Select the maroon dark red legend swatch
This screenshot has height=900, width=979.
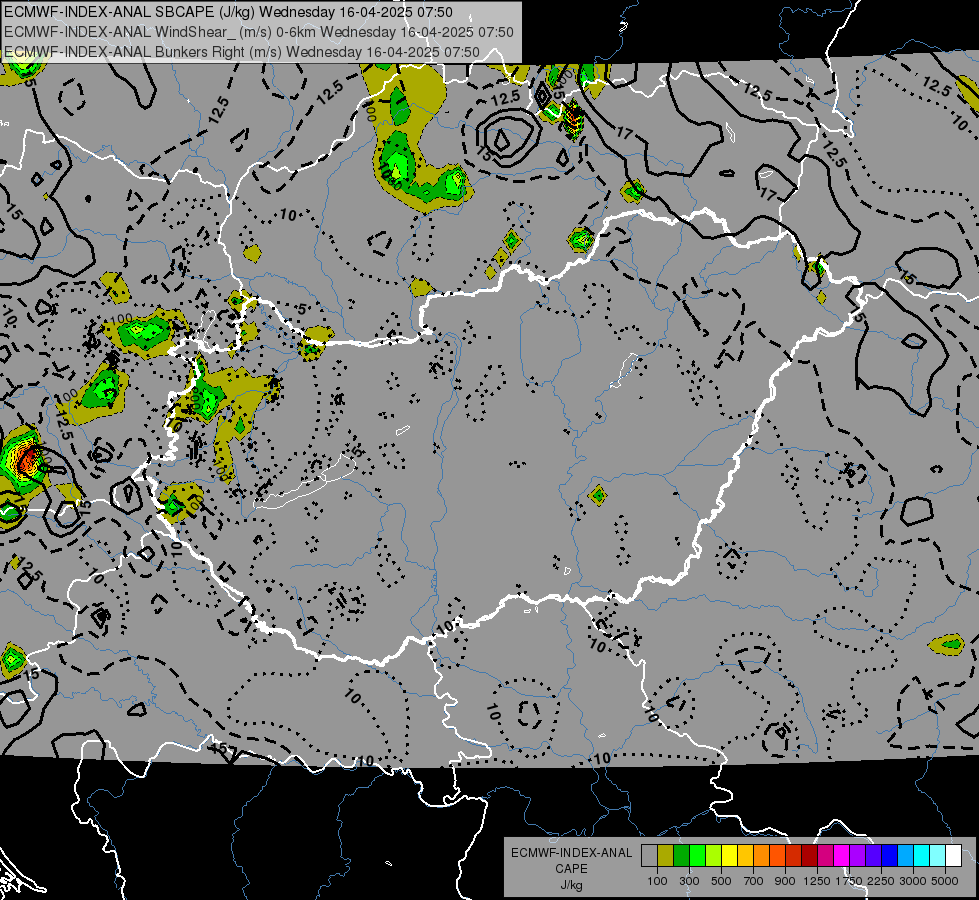809,856
